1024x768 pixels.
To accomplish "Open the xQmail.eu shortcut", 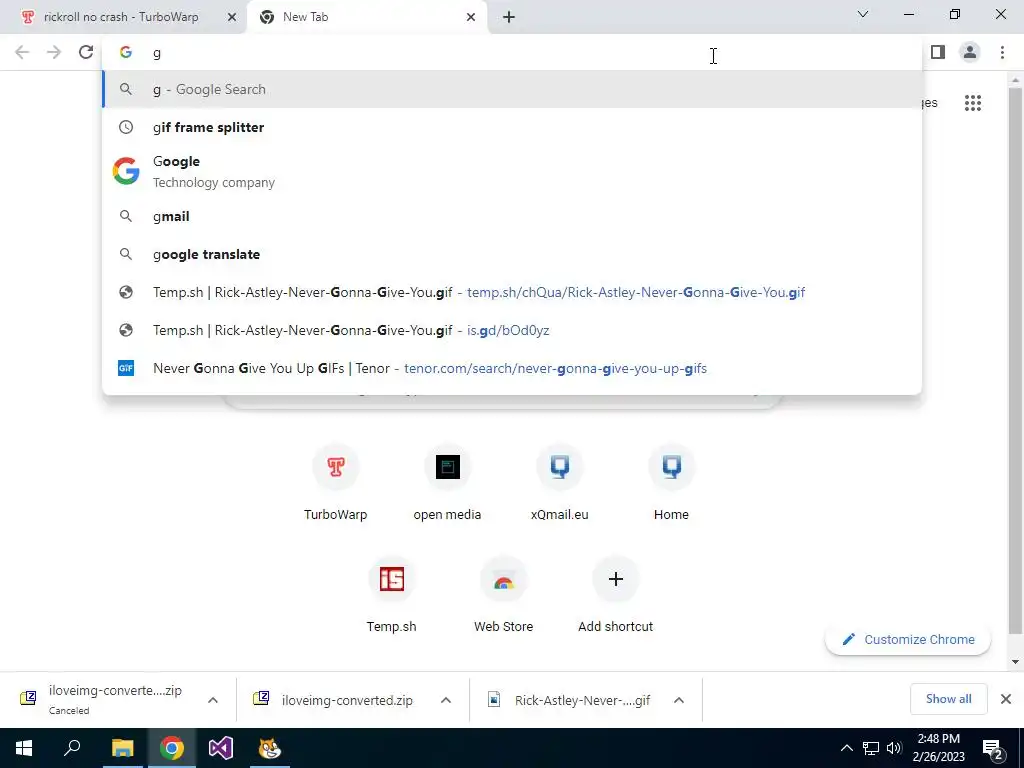I will coord(560,482).
